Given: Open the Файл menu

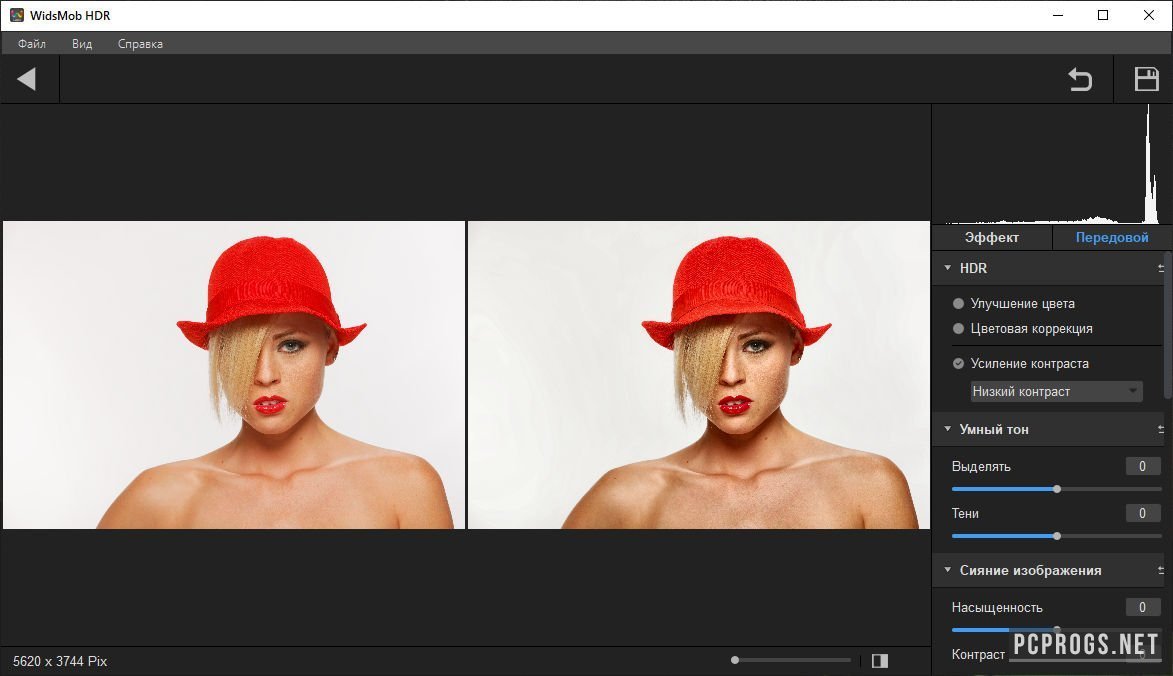Looking at the screenshot, I should 32,44.
